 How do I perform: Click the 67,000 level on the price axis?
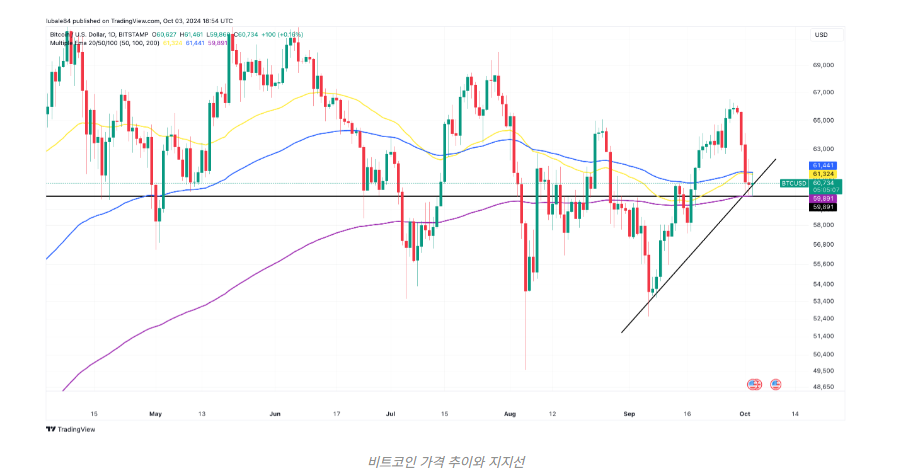pos(824,93)
